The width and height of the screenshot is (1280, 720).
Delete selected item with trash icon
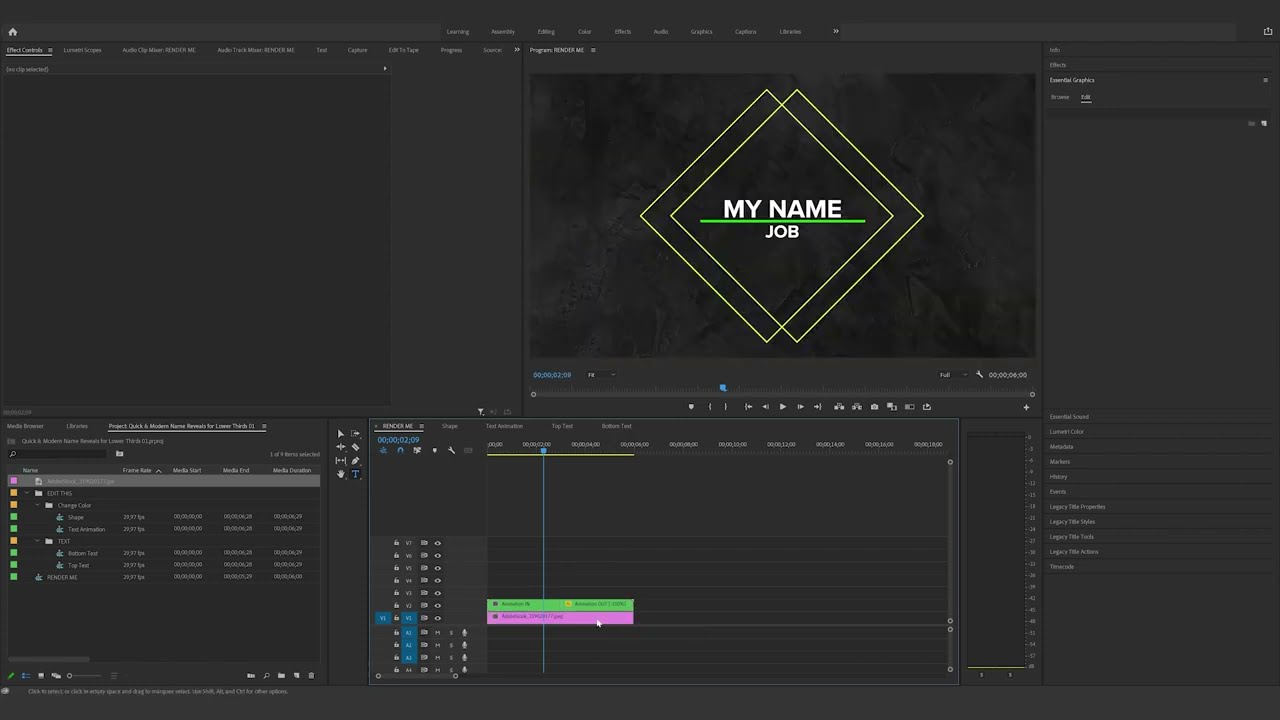[x=311, y=675]
